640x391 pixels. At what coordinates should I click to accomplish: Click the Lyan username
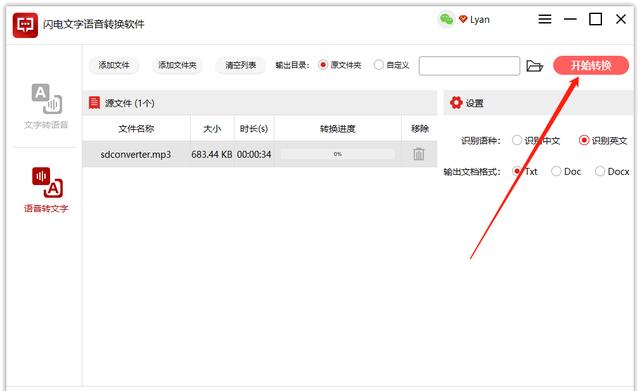(x=480, y=19)
